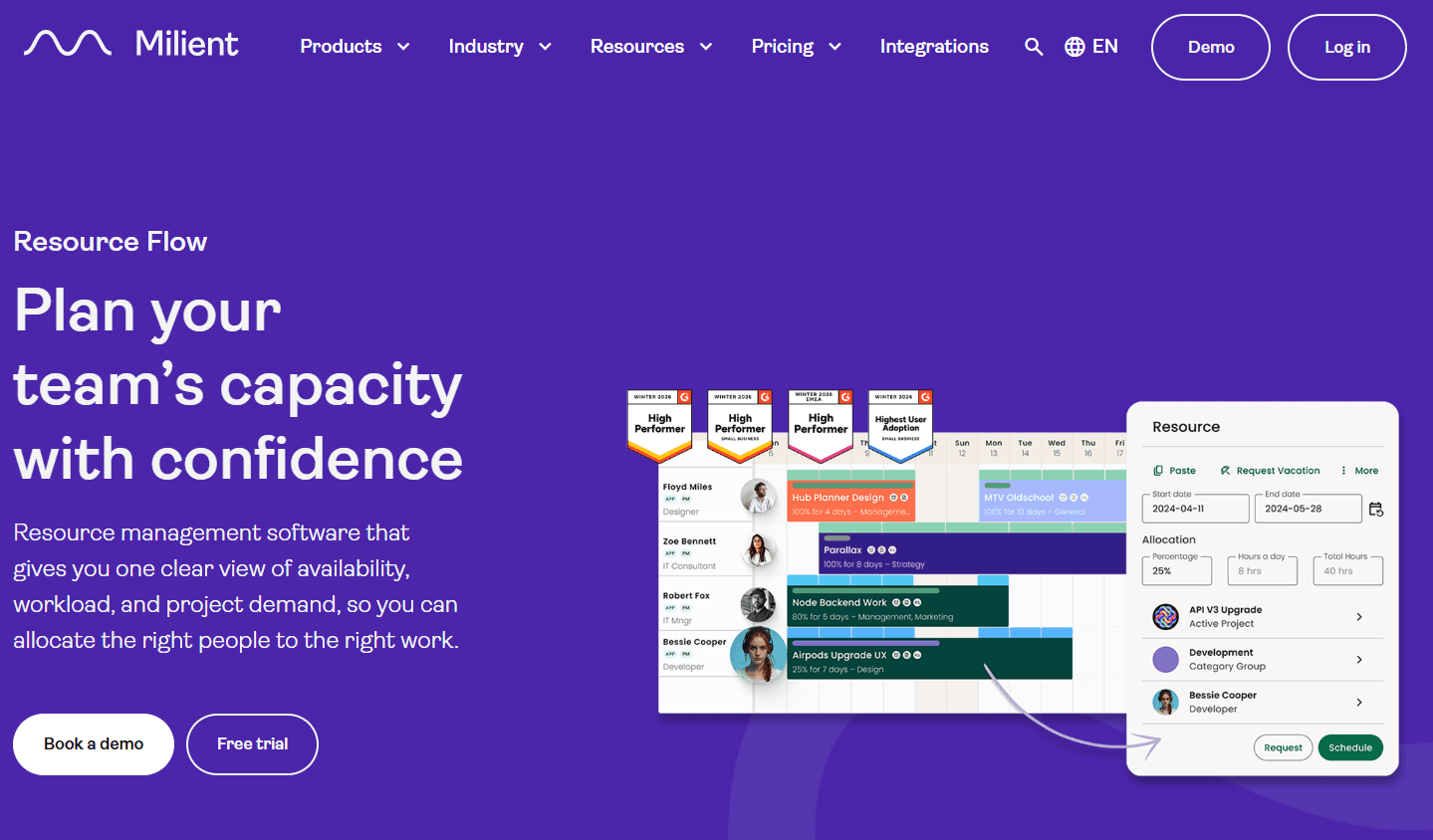This screenshot has width=1433, height=840.
Task: Expand the chevron next to Industry
Action: (545, 47)
